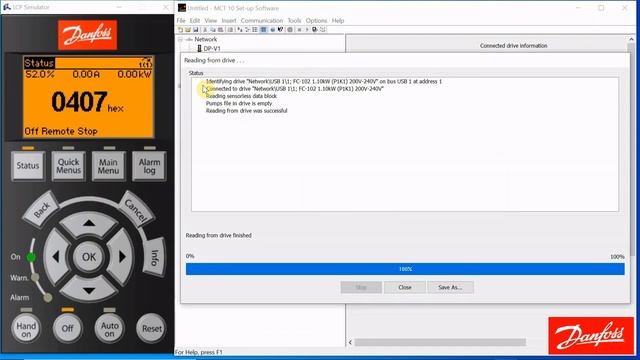Click the New file toolbar icon

click(x=180, y=29)
